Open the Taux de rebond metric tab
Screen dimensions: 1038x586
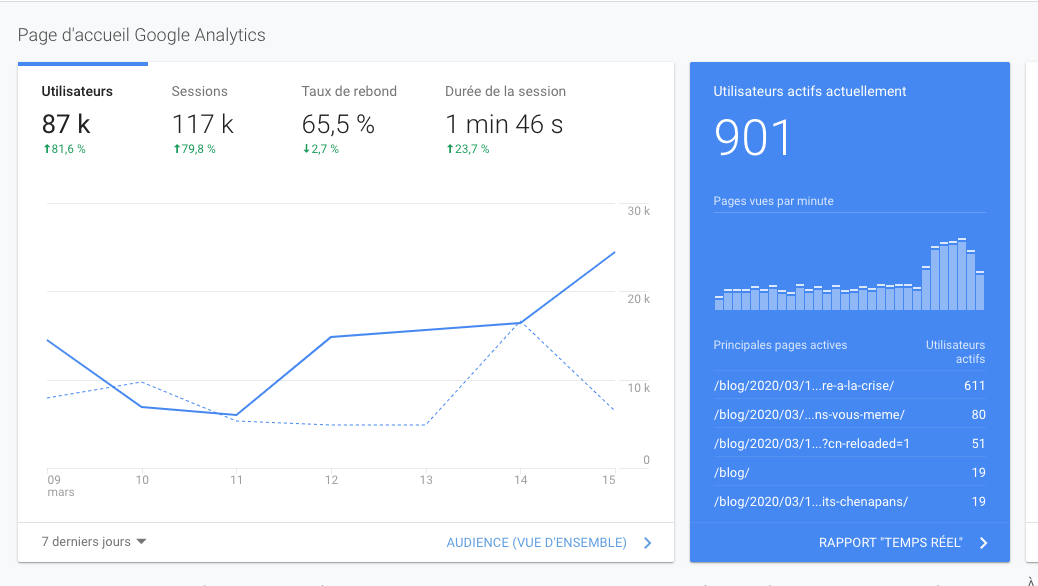[x=350, y=119]
